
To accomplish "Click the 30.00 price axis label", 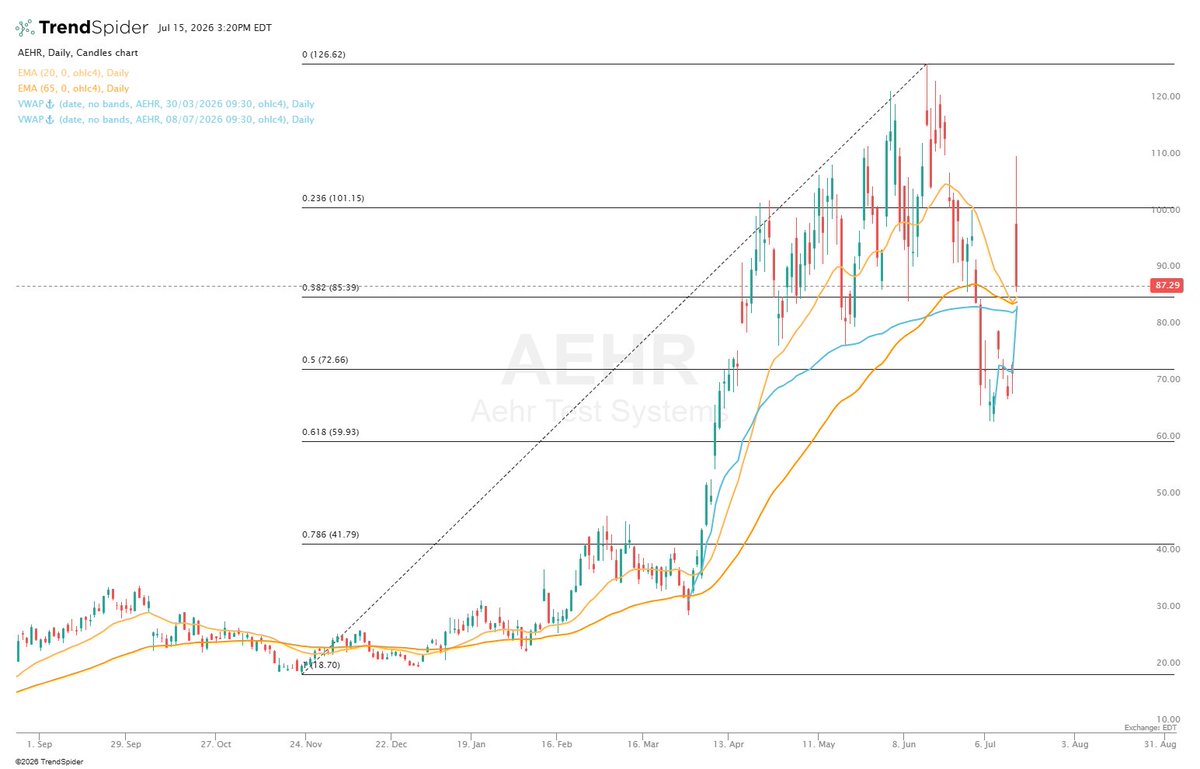I will [1168, 606].
